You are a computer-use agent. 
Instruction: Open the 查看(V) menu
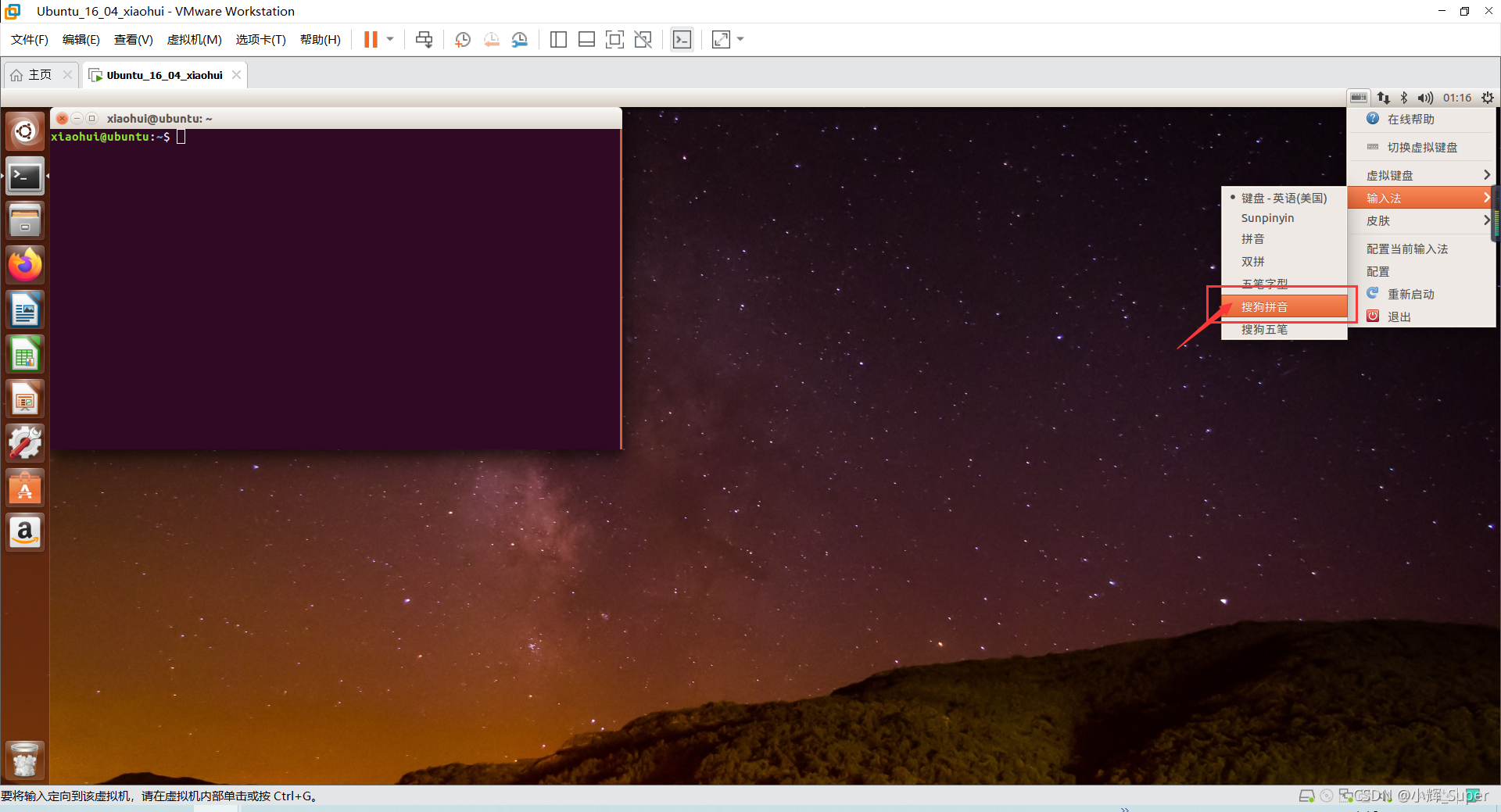click(x=134, y=40)
